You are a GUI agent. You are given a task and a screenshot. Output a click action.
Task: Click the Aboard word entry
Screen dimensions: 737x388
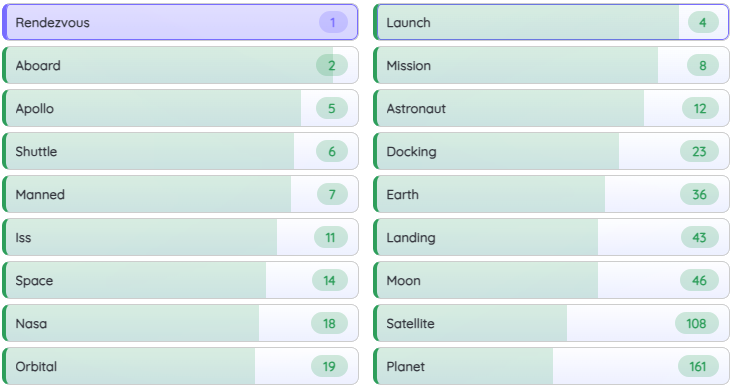point(180,65)
